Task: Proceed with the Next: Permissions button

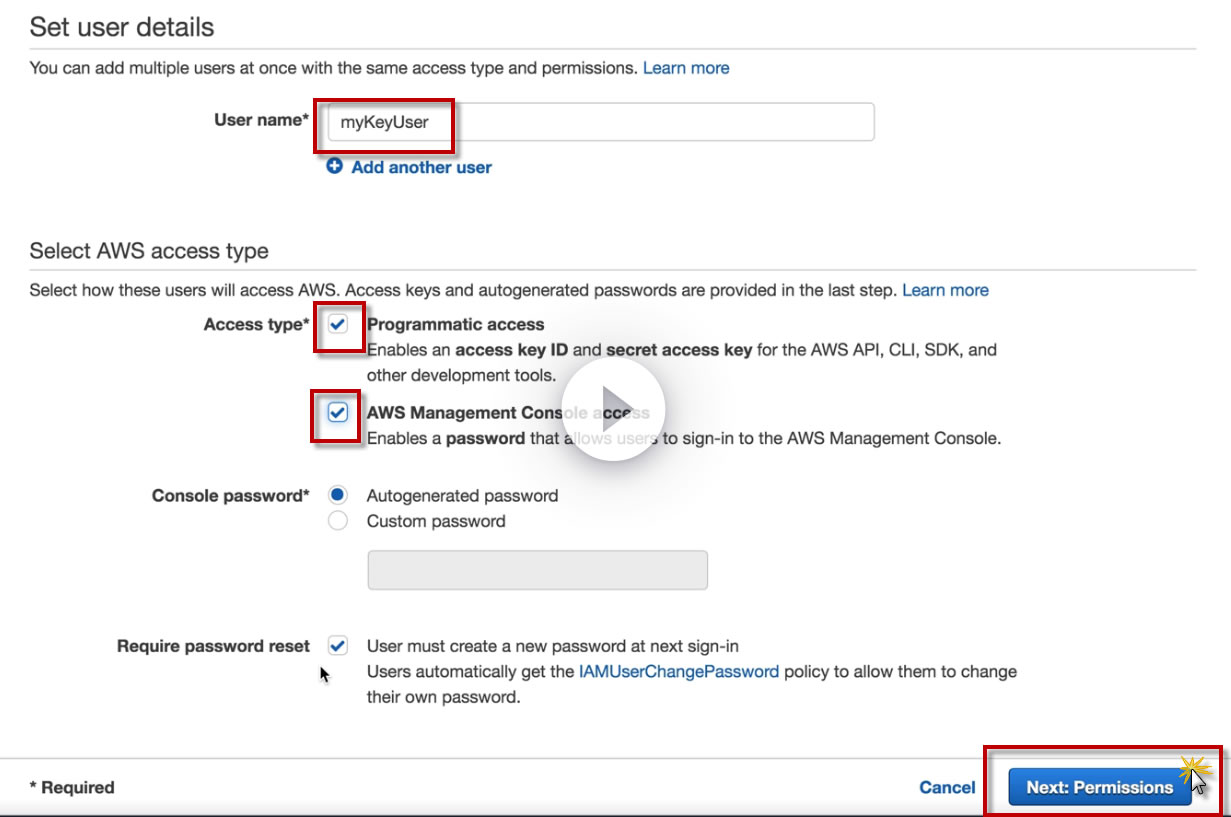Action: tap(1099, 787)
